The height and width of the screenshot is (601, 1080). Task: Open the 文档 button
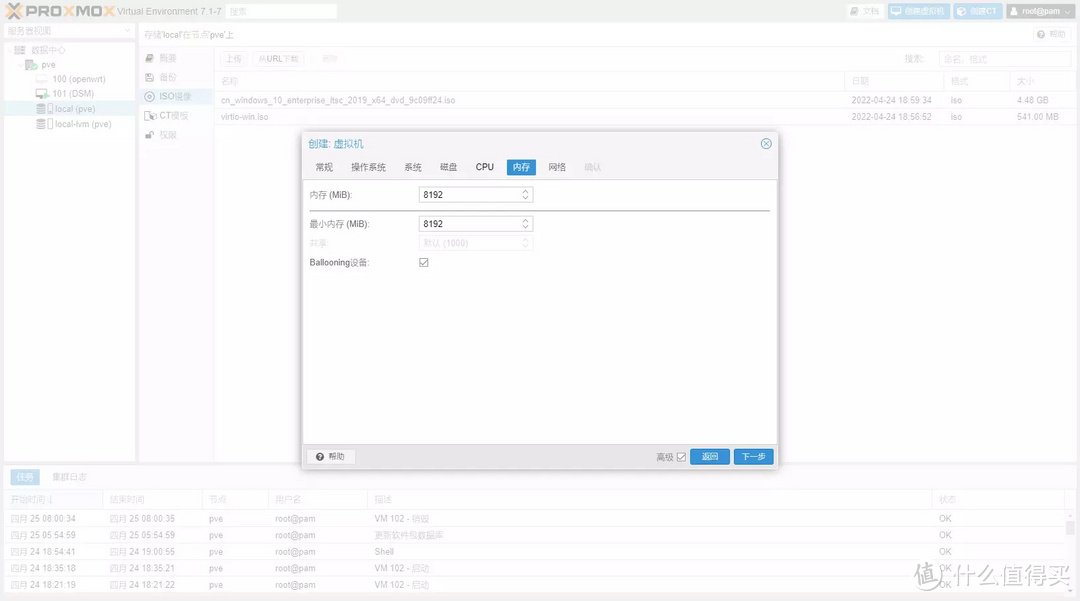(865, 11)
